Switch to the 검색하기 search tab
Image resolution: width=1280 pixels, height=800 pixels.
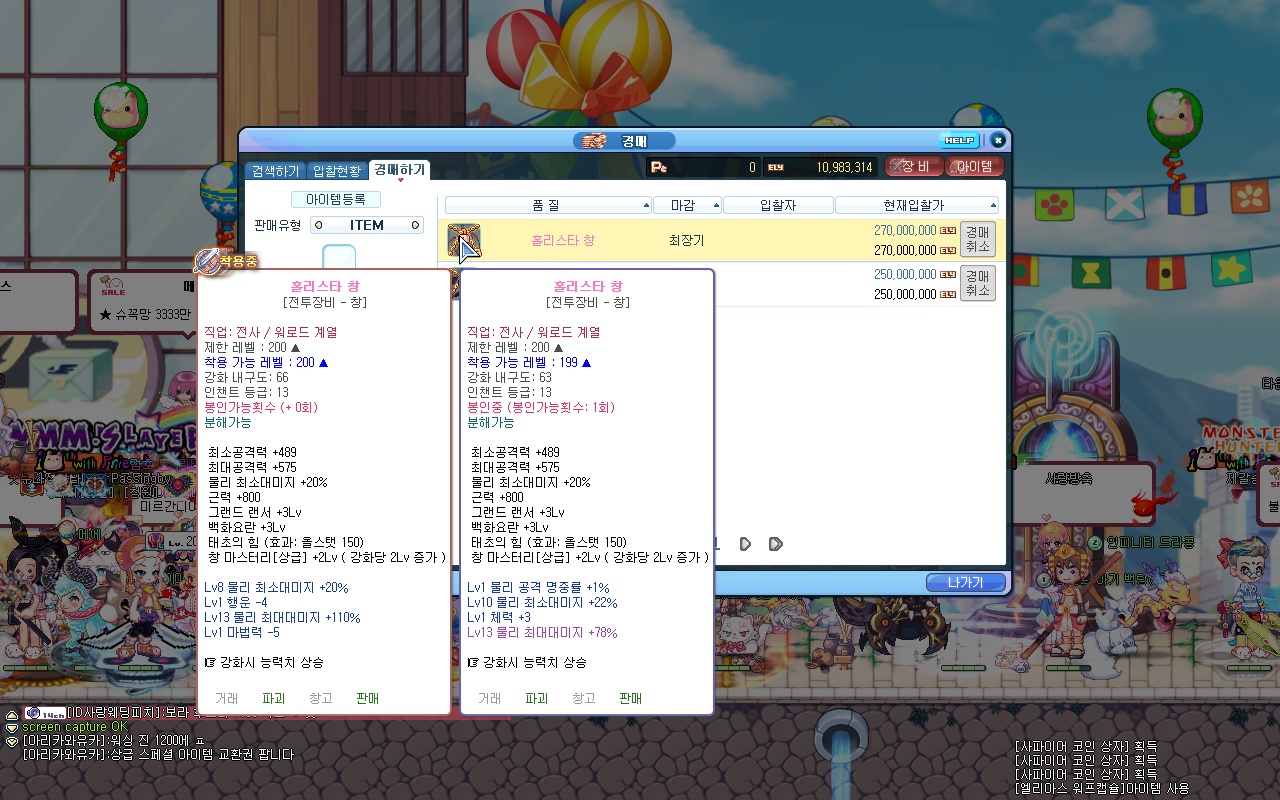[275, 171]
